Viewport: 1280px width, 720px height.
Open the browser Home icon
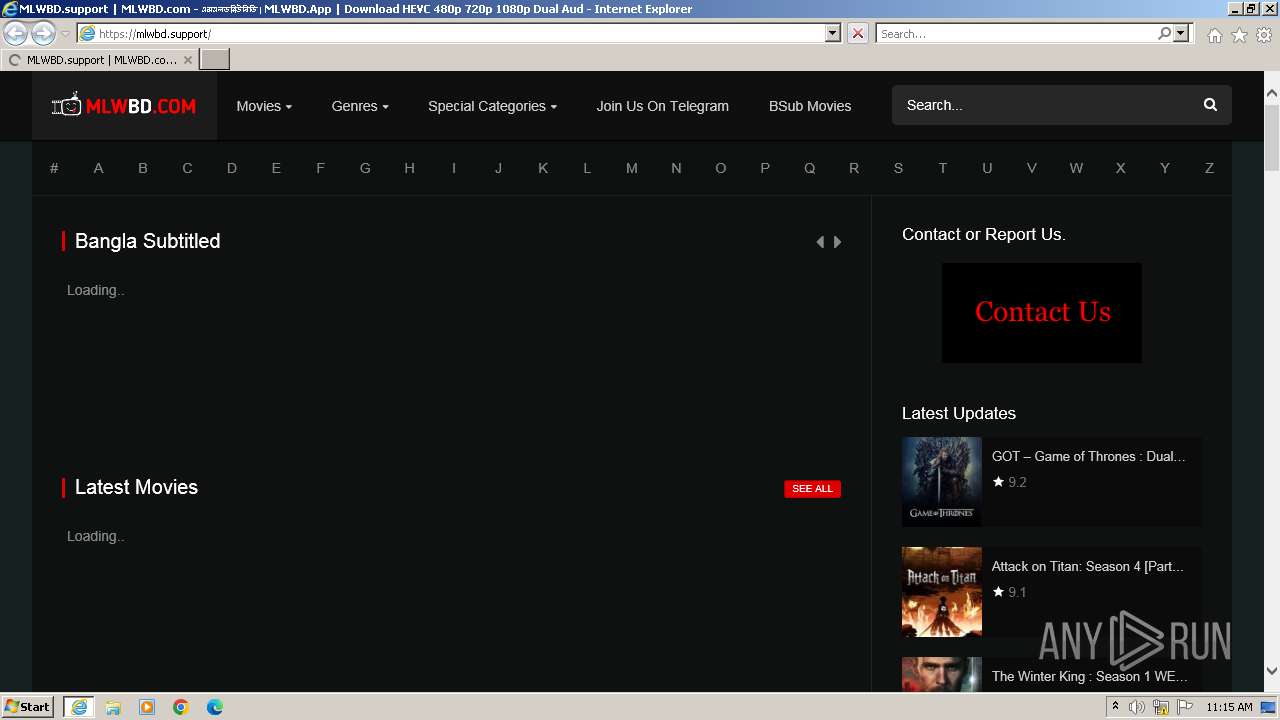coord(1214,35)
